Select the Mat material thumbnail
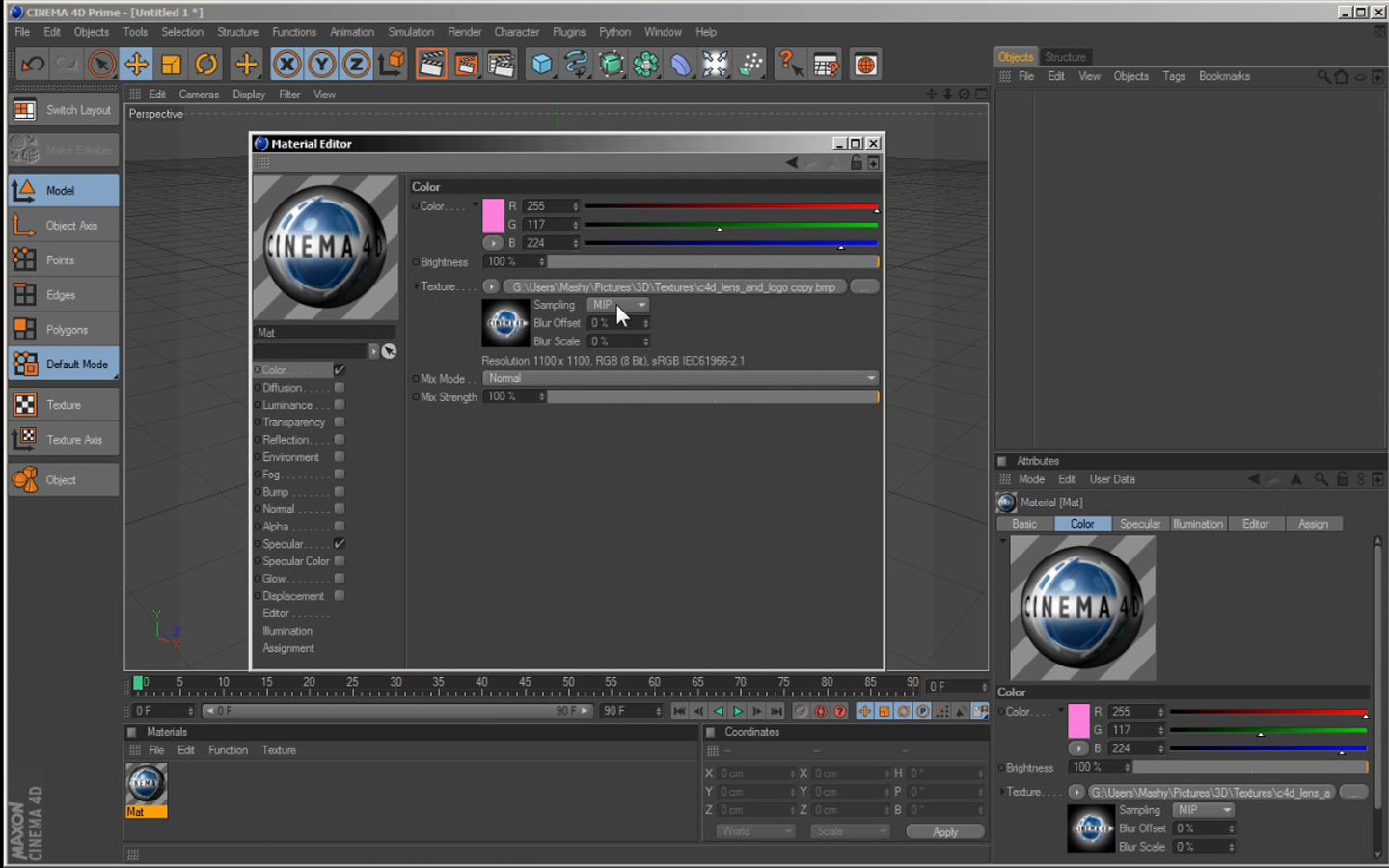This screenshot has height=868, width=1389. click(x=146, y=784)
